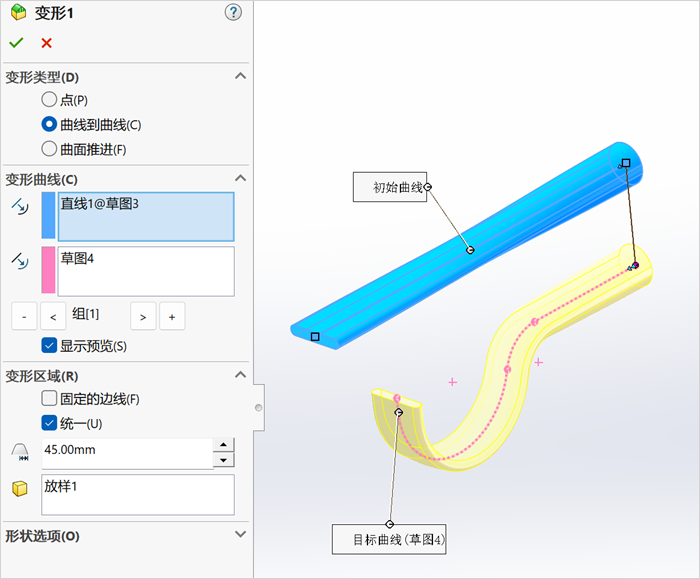Collapse the 变形类型(D) section
This screenshot has height=579, width=700.
pyautogui.click(x=240, y=76)
